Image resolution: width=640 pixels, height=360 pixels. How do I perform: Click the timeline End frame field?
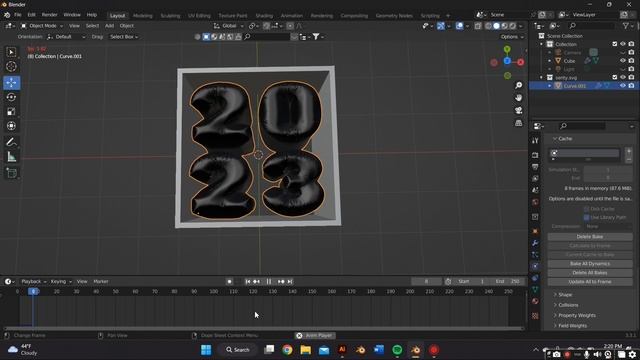(x=508, y=282)
